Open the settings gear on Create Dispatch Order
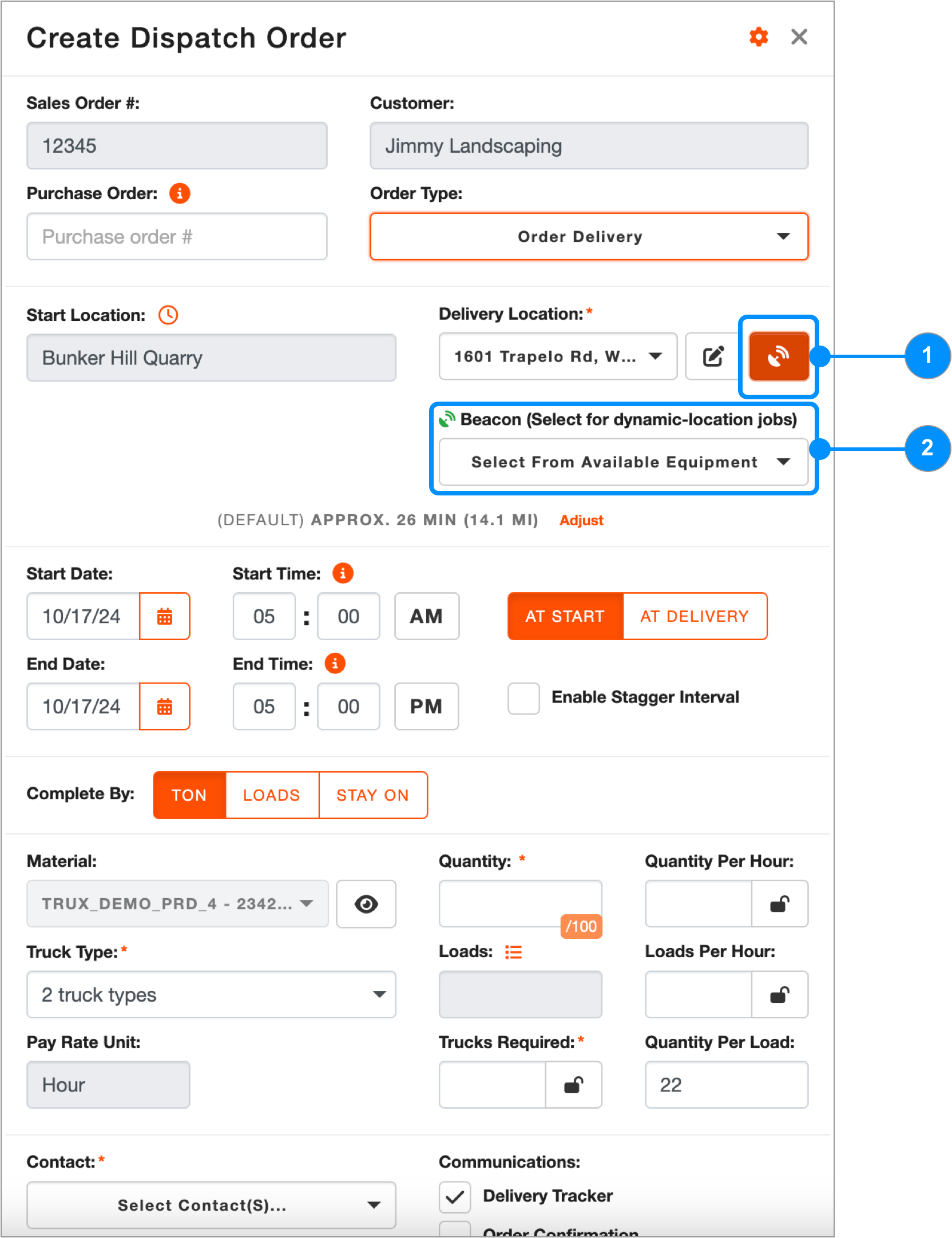Image resolution: width=952 pixels, height=1238 pixels. [758, 37]
